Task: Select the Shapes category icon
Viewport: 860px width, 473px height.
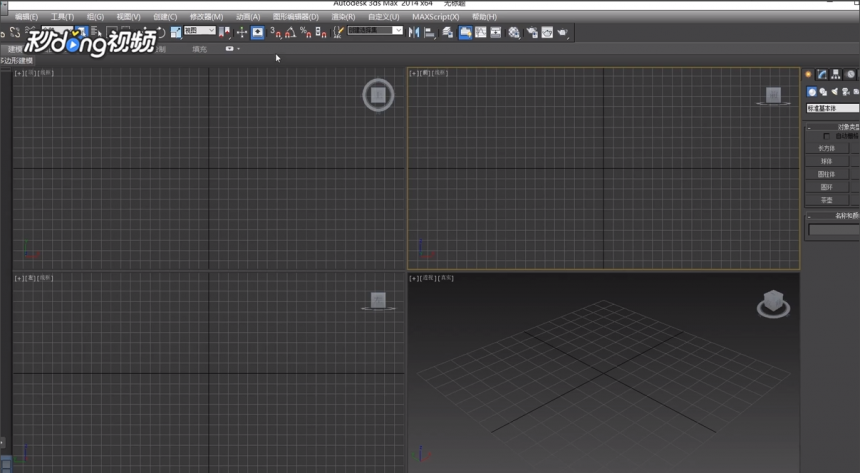Action: [x=823, y=92]
